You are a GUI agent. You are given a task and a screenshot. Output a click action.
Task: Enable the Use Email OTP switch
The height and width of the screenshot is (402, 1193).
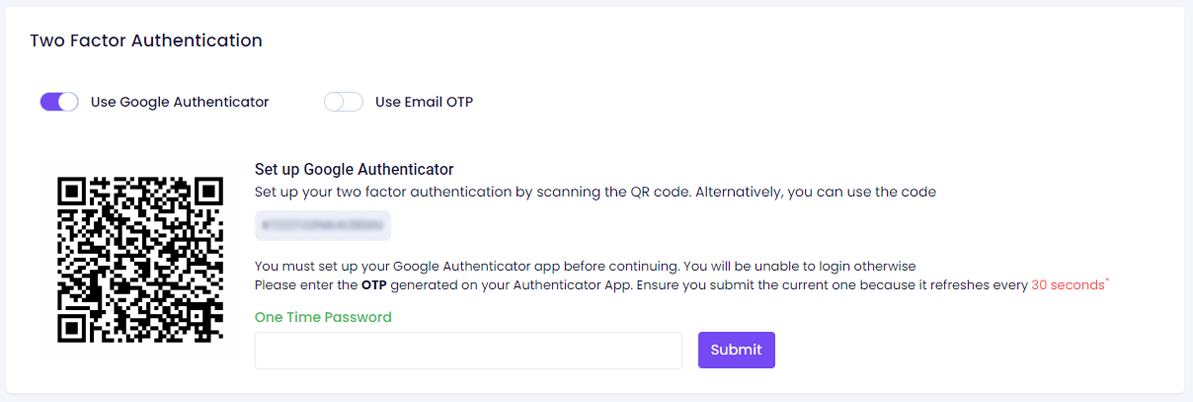coord(343,102)
